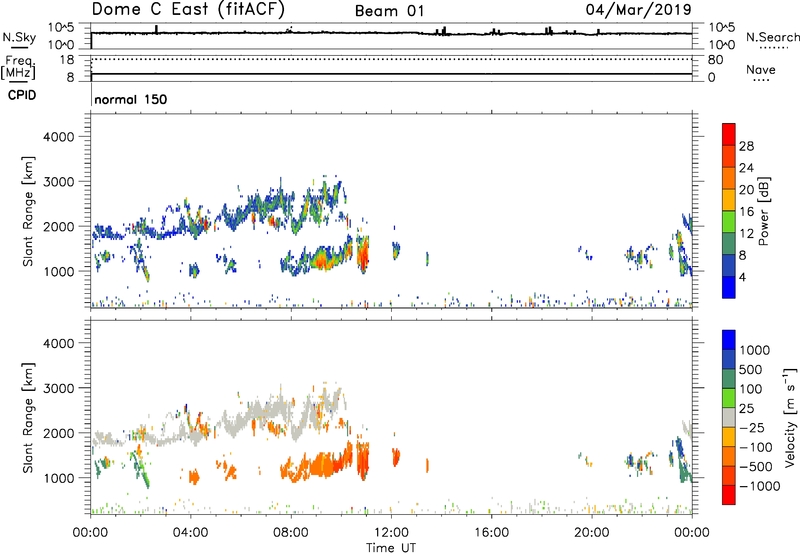Pick the yellow -100 to -25 velocity segment
Image resolution: width=800 pixels, height=554 pixels.
[729, 437]
